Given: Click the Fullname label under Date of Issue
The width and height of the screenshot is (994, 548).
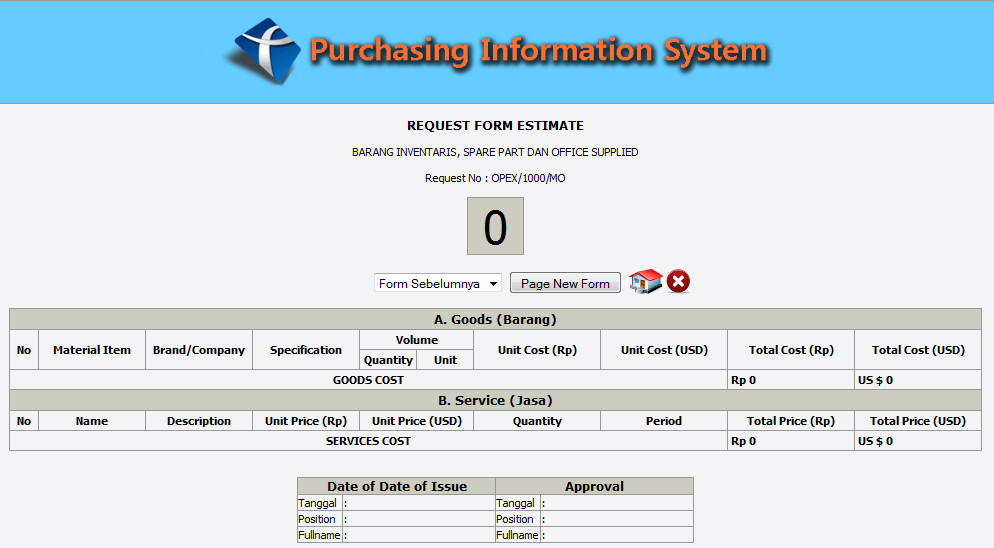Looking at the screenshot, I should (x=320, y=535).
